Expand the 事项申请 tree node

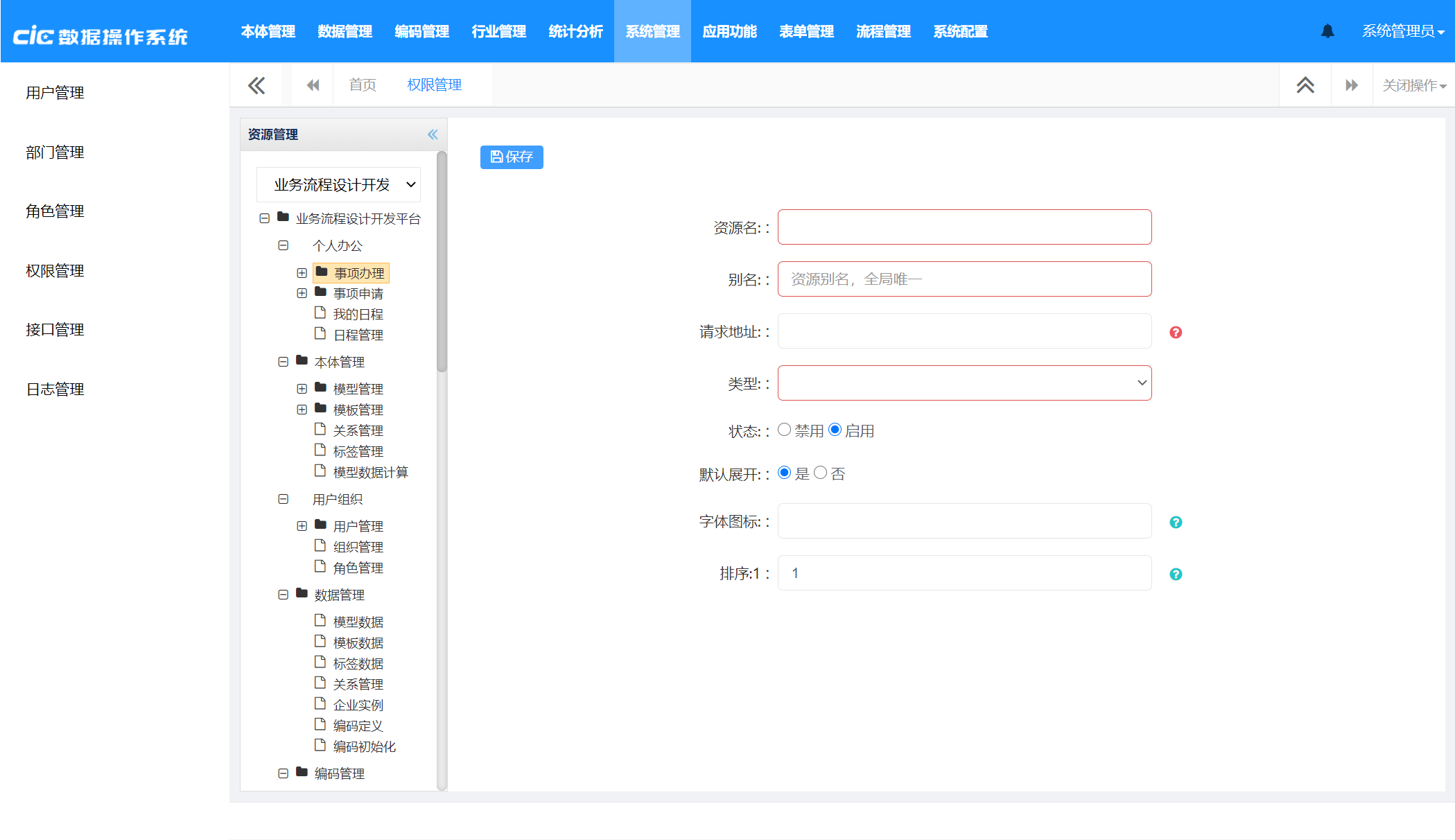pos(302,294)
